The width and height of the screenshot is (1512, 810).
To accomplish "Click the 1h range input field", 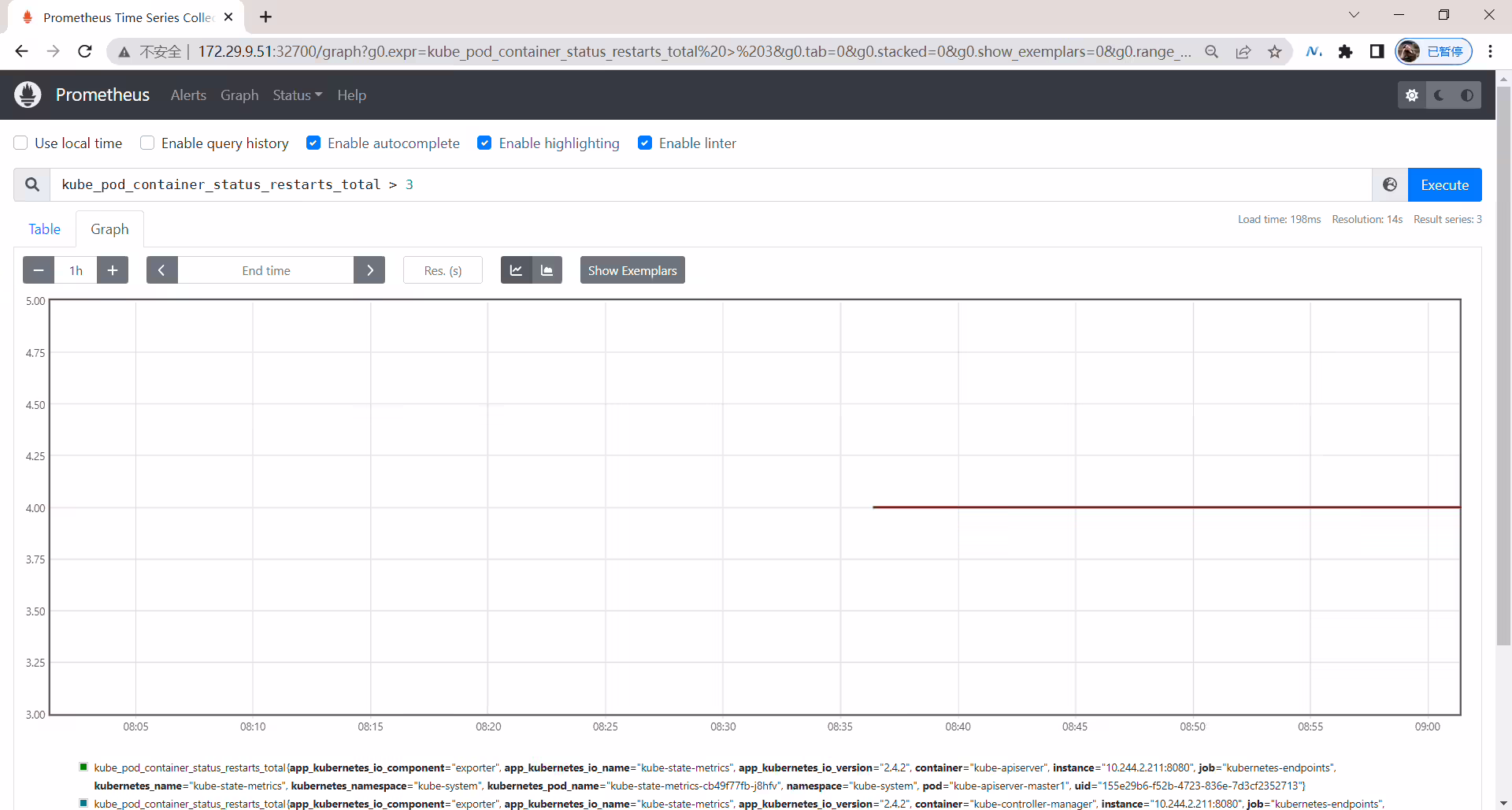I will pos(76,270).
